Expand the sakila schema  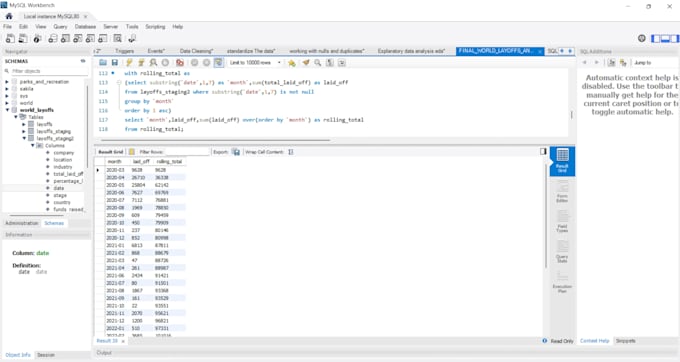[x=7, y=88]
